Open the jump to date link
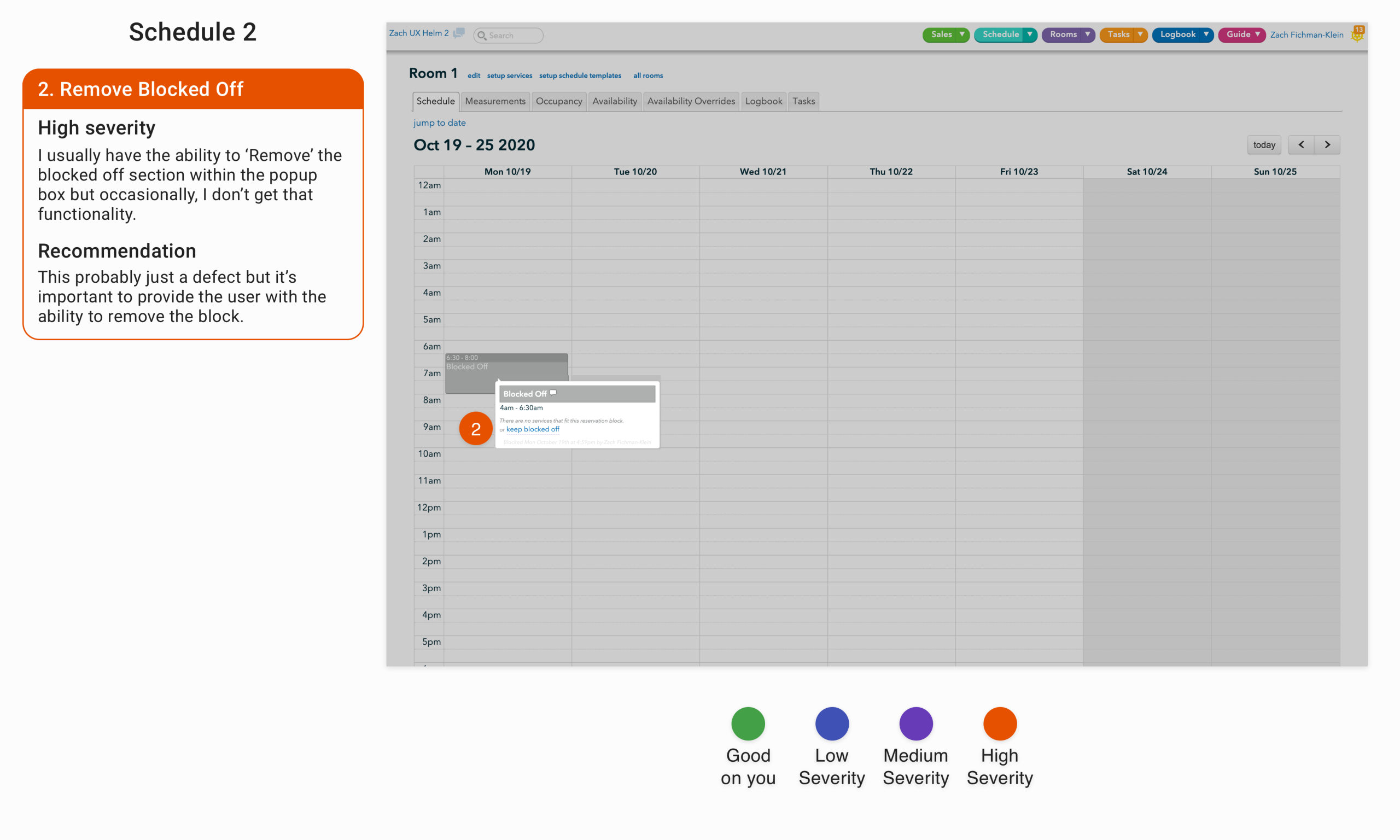 tap(439, 123)
